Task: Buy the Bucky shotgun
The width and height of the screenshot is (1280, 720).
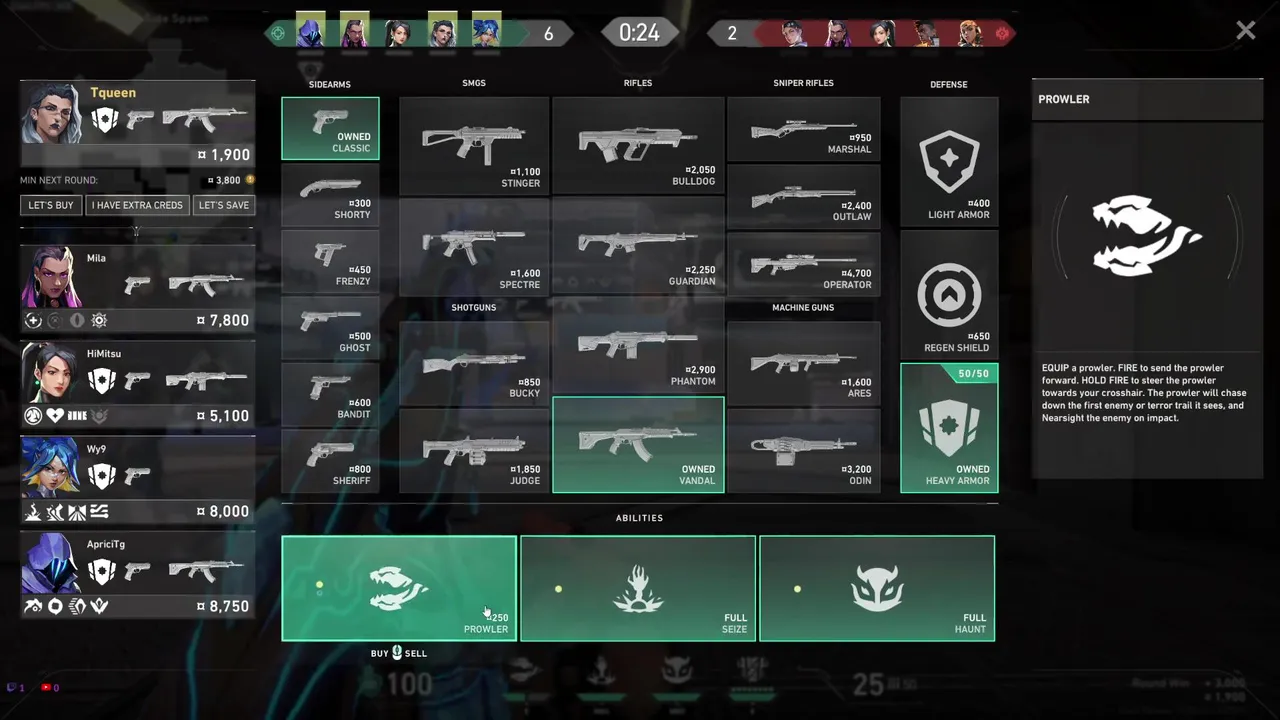Action: (x=474, y=362)
